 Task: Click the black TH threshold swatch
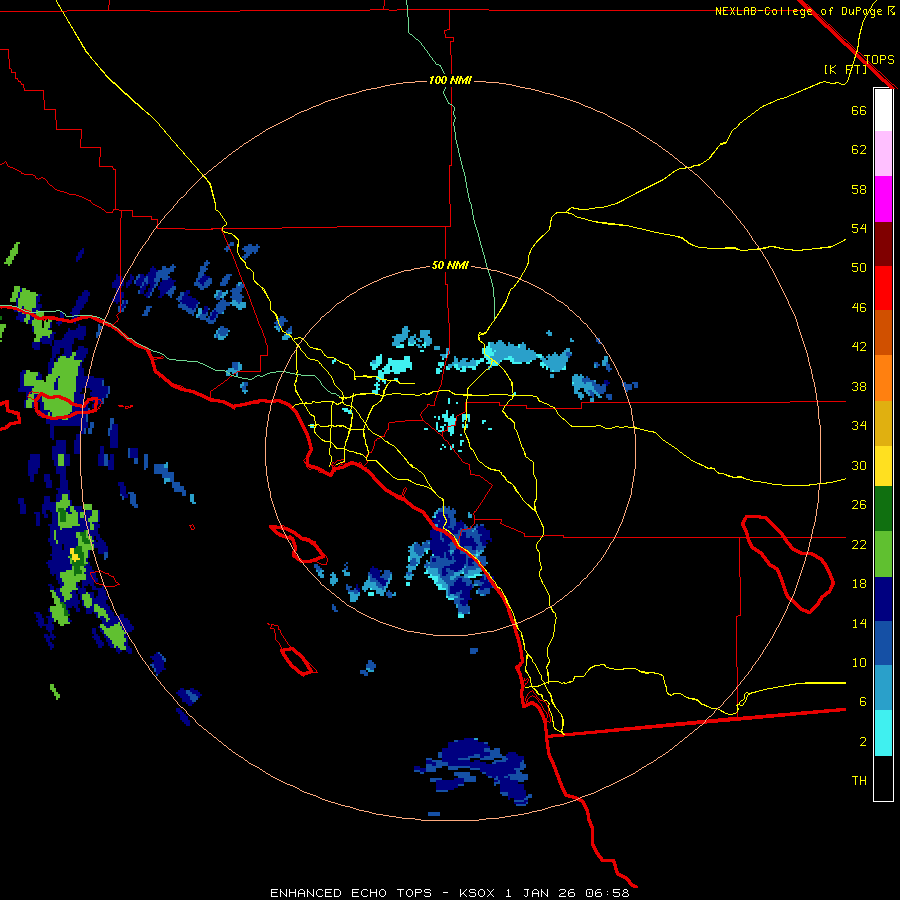pos(883,778)
